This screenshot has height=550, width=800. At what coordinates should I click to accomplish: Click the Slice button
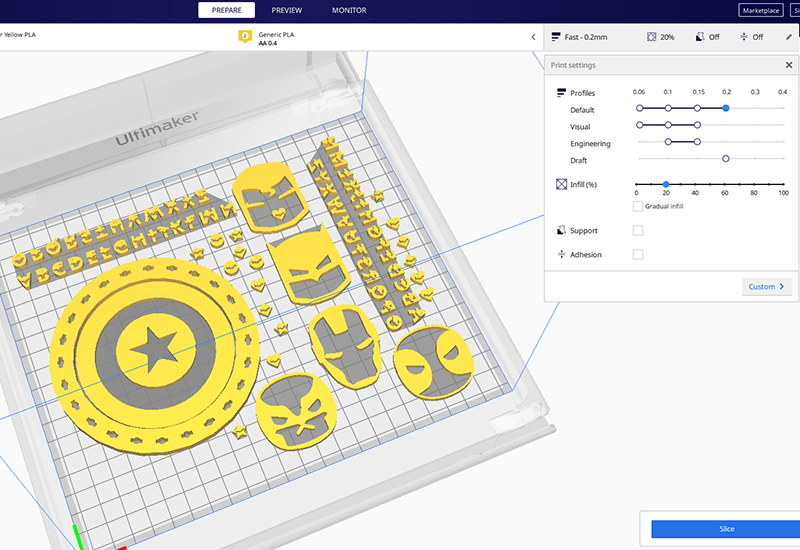726,529
